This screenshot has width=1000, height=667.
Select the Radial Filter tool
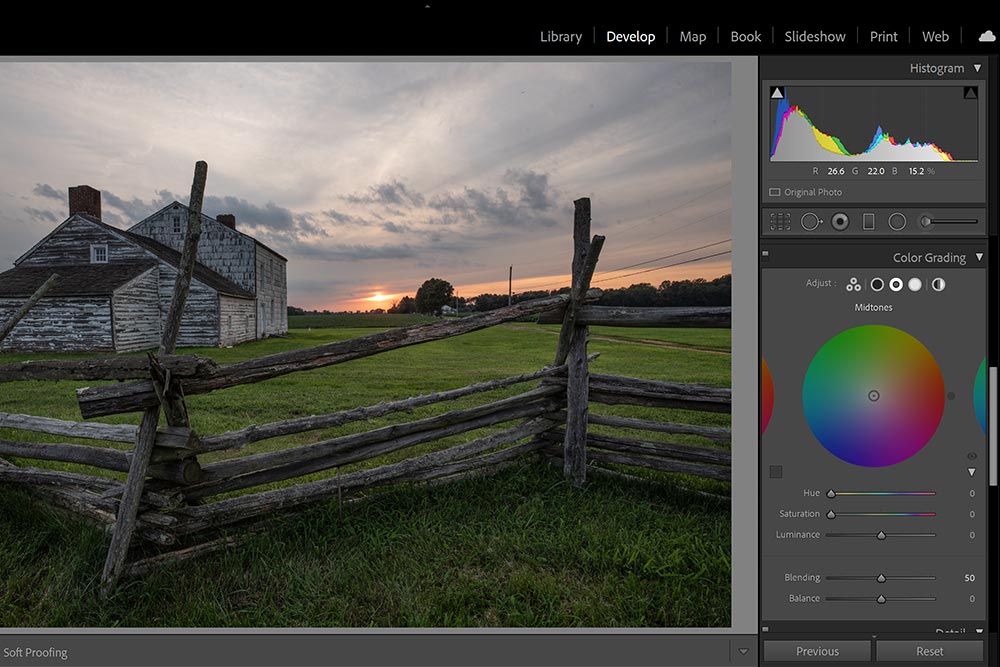pos(897,221)
